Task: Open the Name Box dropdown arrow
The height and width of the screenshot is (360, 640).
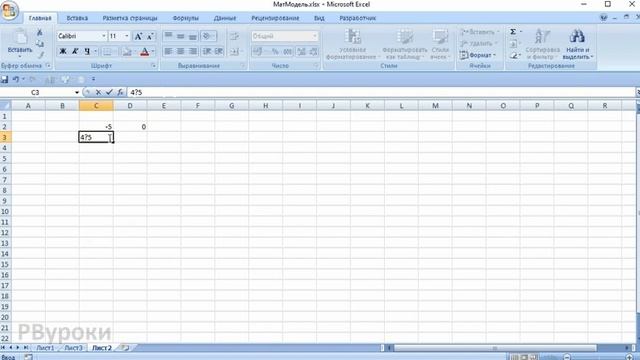Action: tap(76, 93)
